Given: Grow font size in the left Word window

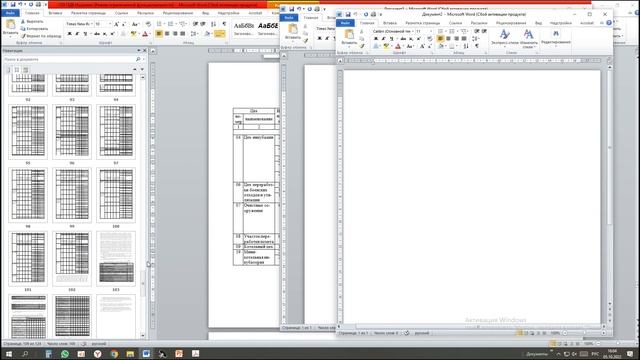Looking at the screenshot, I should pyautogui.click(x=116, y=24).
